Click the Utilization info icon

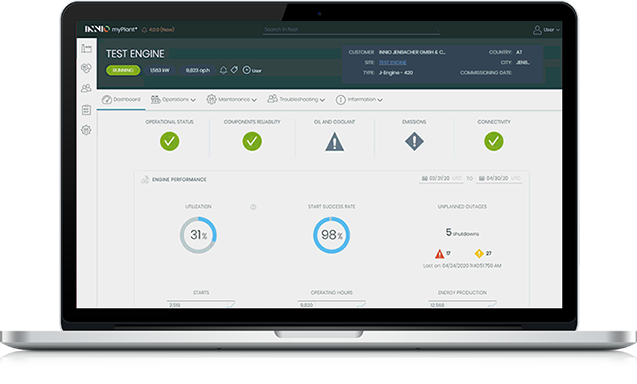(253, 207)
